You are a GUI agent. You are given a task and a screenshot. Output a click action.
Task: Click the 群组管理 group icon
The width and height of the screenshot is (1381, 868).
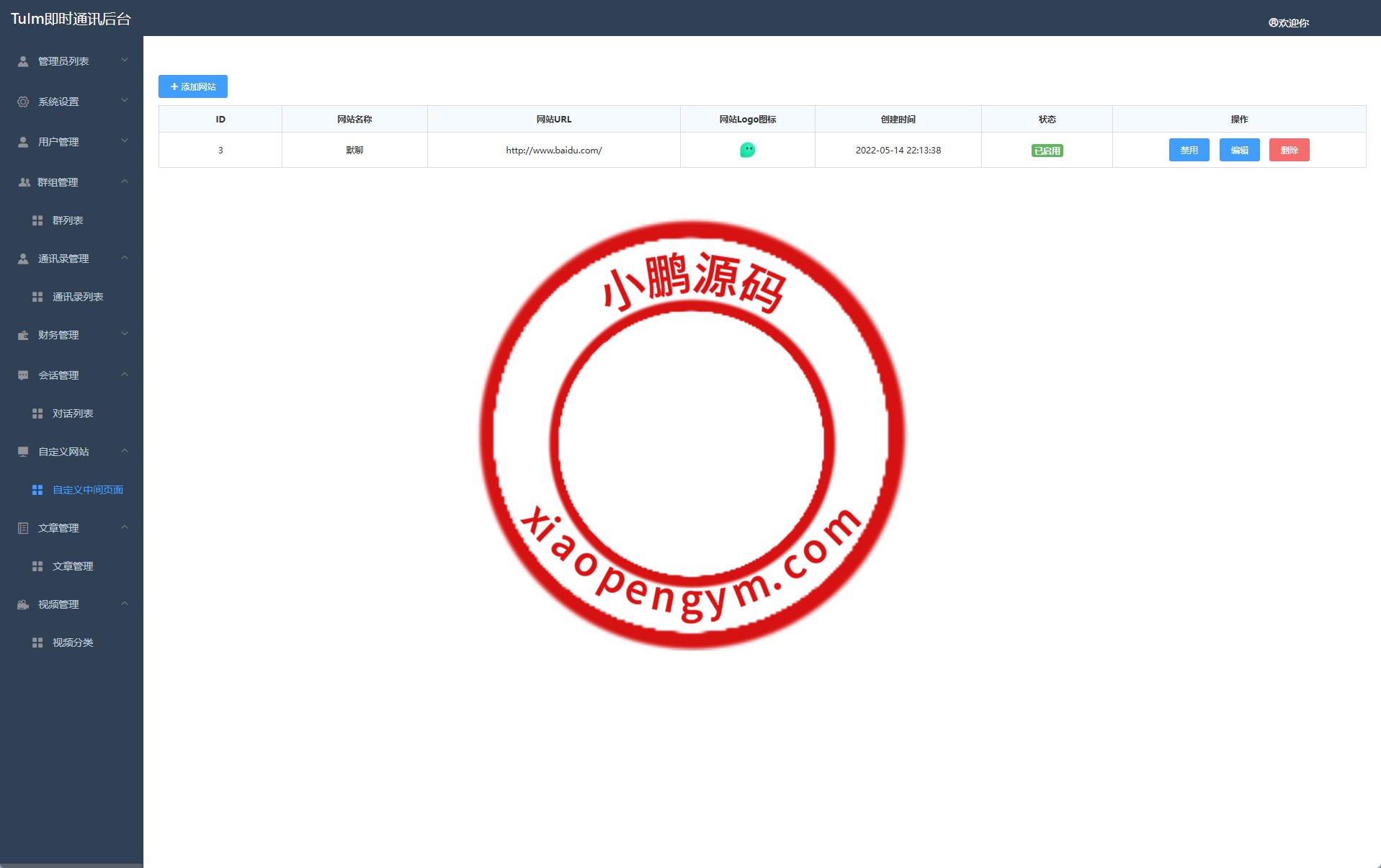point(22,182)
